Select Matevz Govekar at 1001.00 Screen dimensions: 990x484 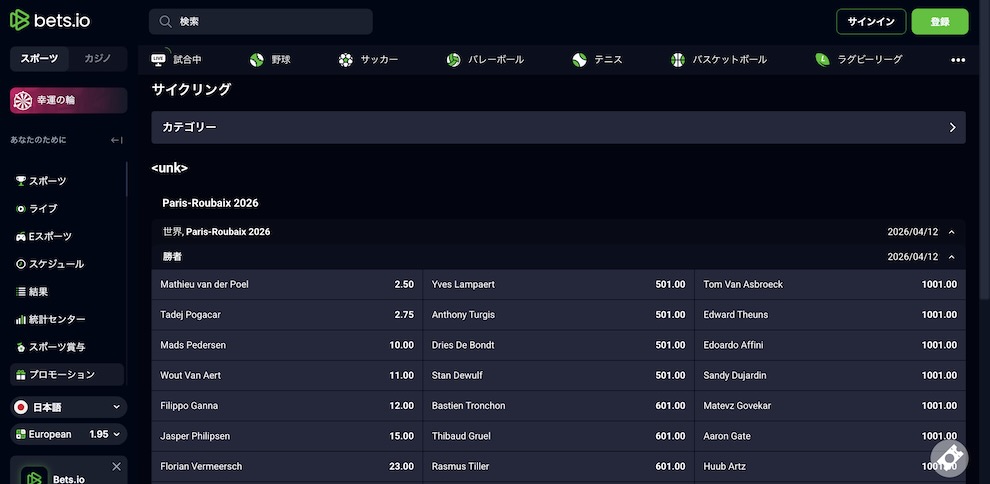coord(830,406)
